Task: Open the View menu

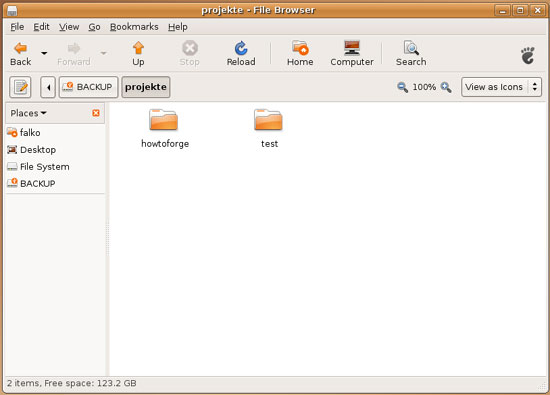Action: (x=69, y=27)
